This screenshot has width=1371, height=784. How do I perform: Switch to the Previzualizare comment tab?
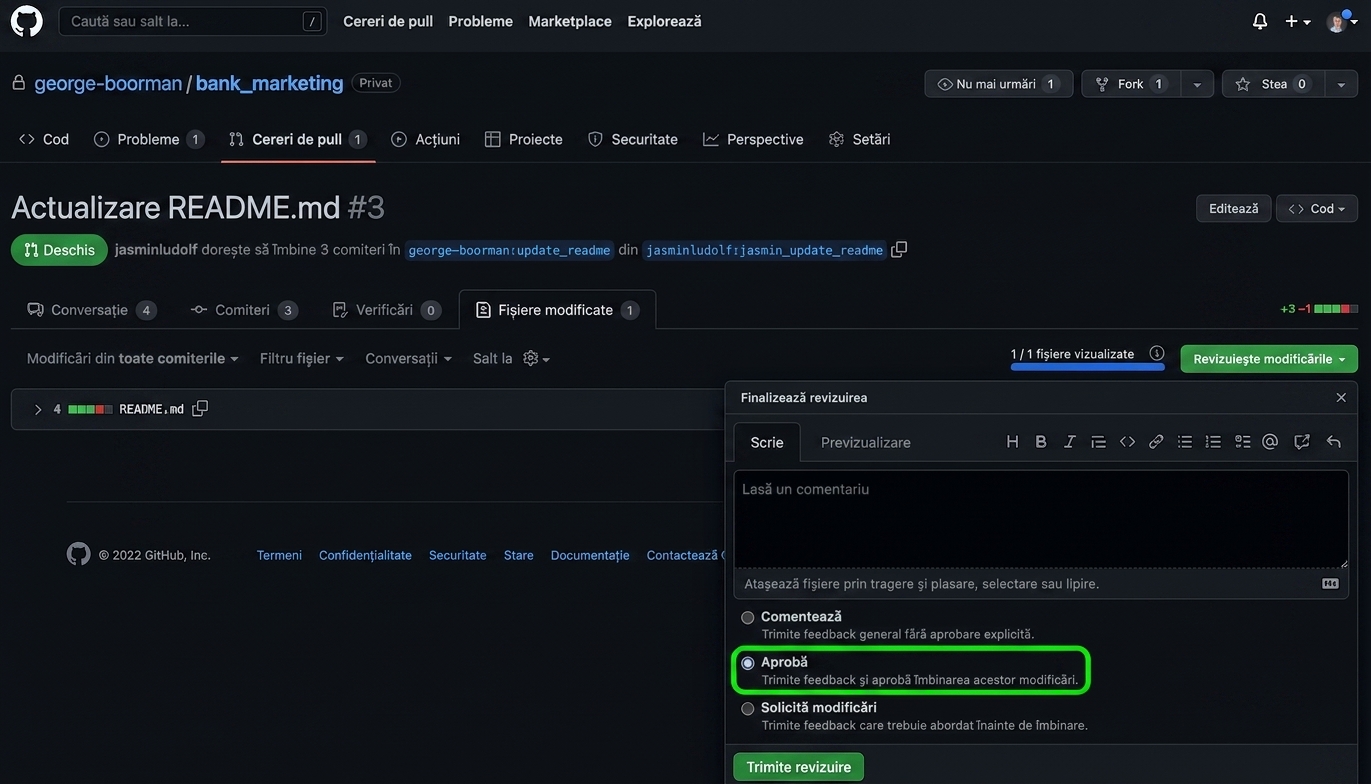coord(866,442)
